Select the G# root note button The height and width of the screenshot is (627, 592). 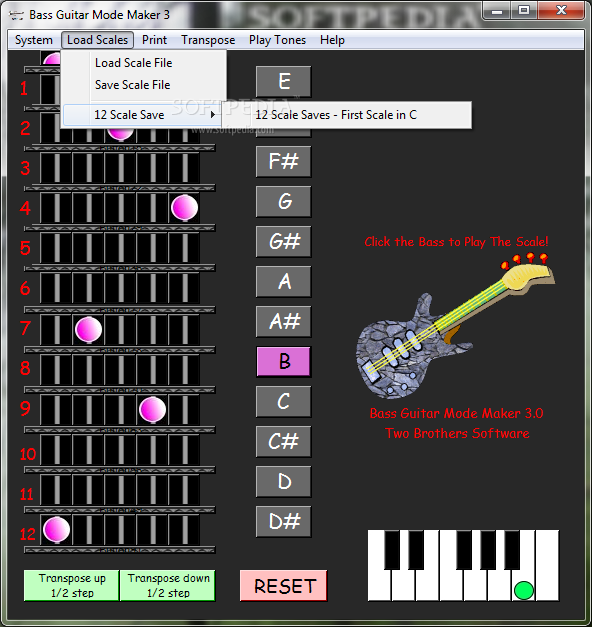click(x=284, y=242)
